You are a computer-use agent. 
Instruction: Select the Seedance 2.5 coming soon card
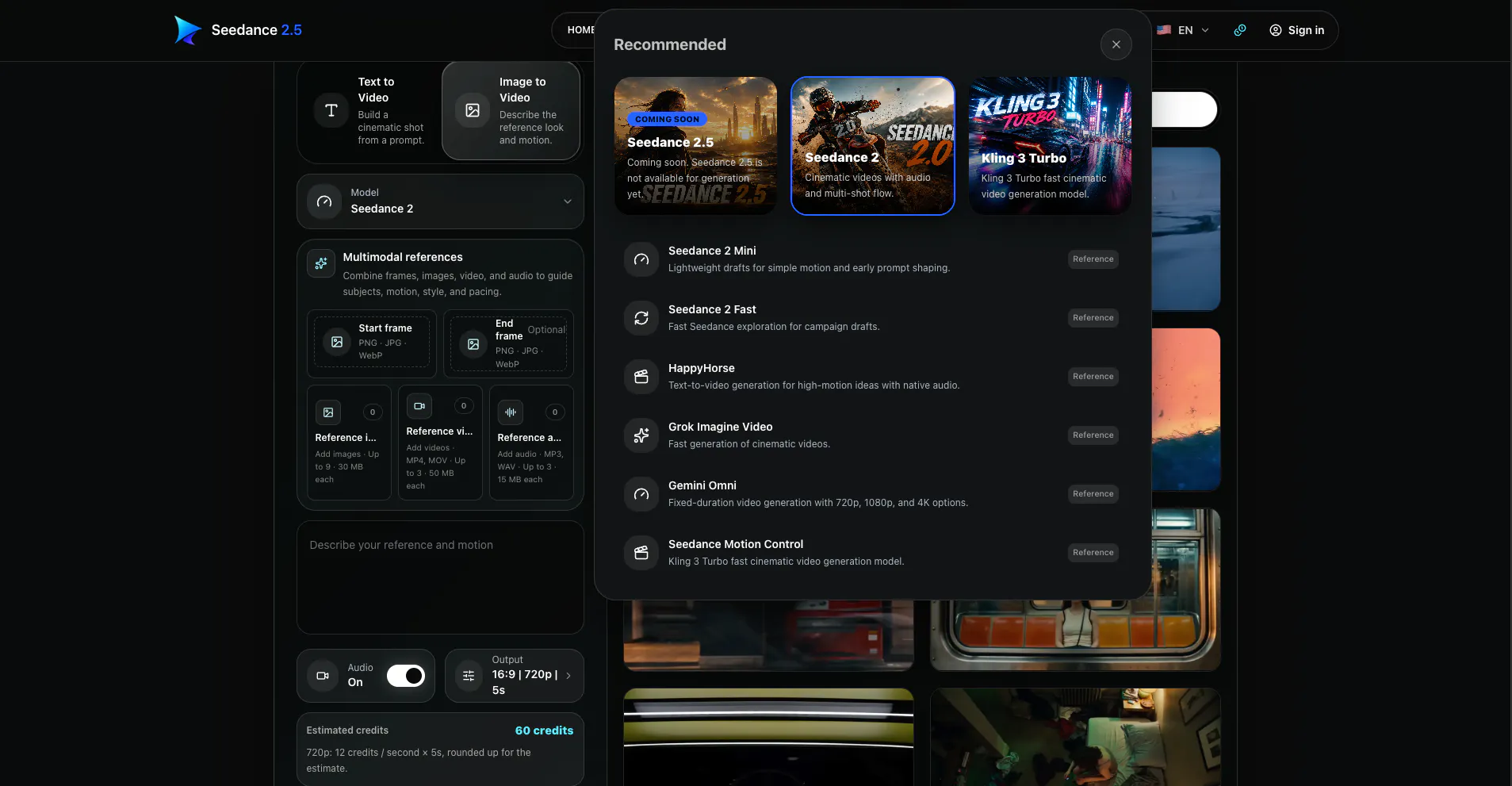pyautogui.click(x=695, y=146)
